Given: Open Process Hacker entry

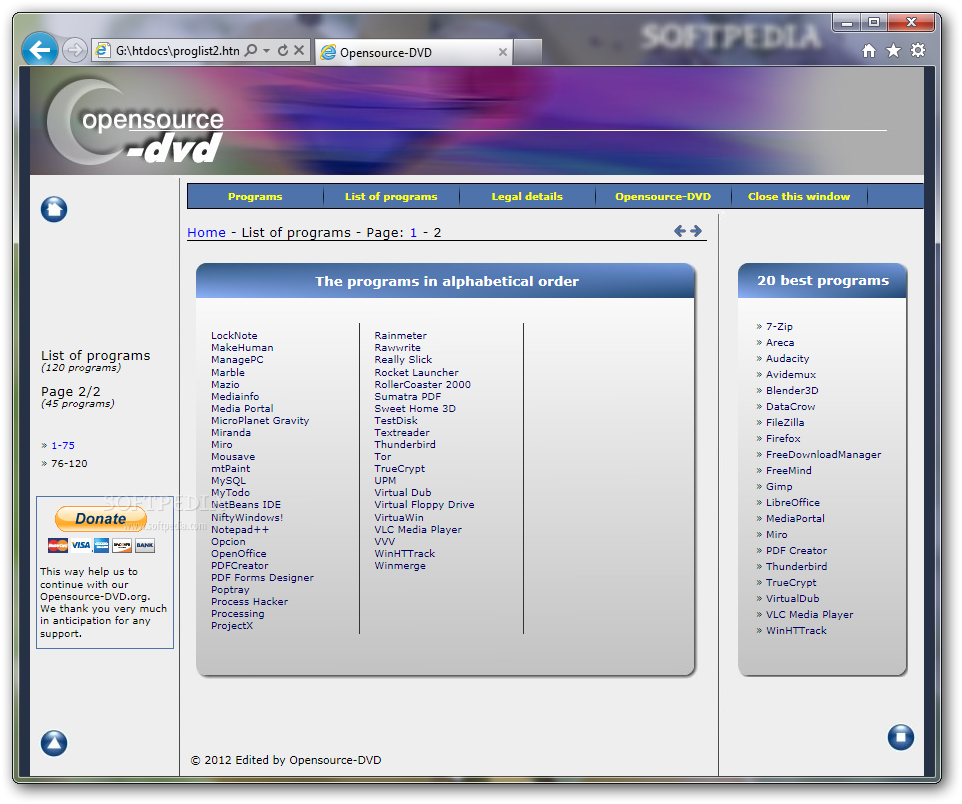Looking at the screenshot, I should [249, 601].
